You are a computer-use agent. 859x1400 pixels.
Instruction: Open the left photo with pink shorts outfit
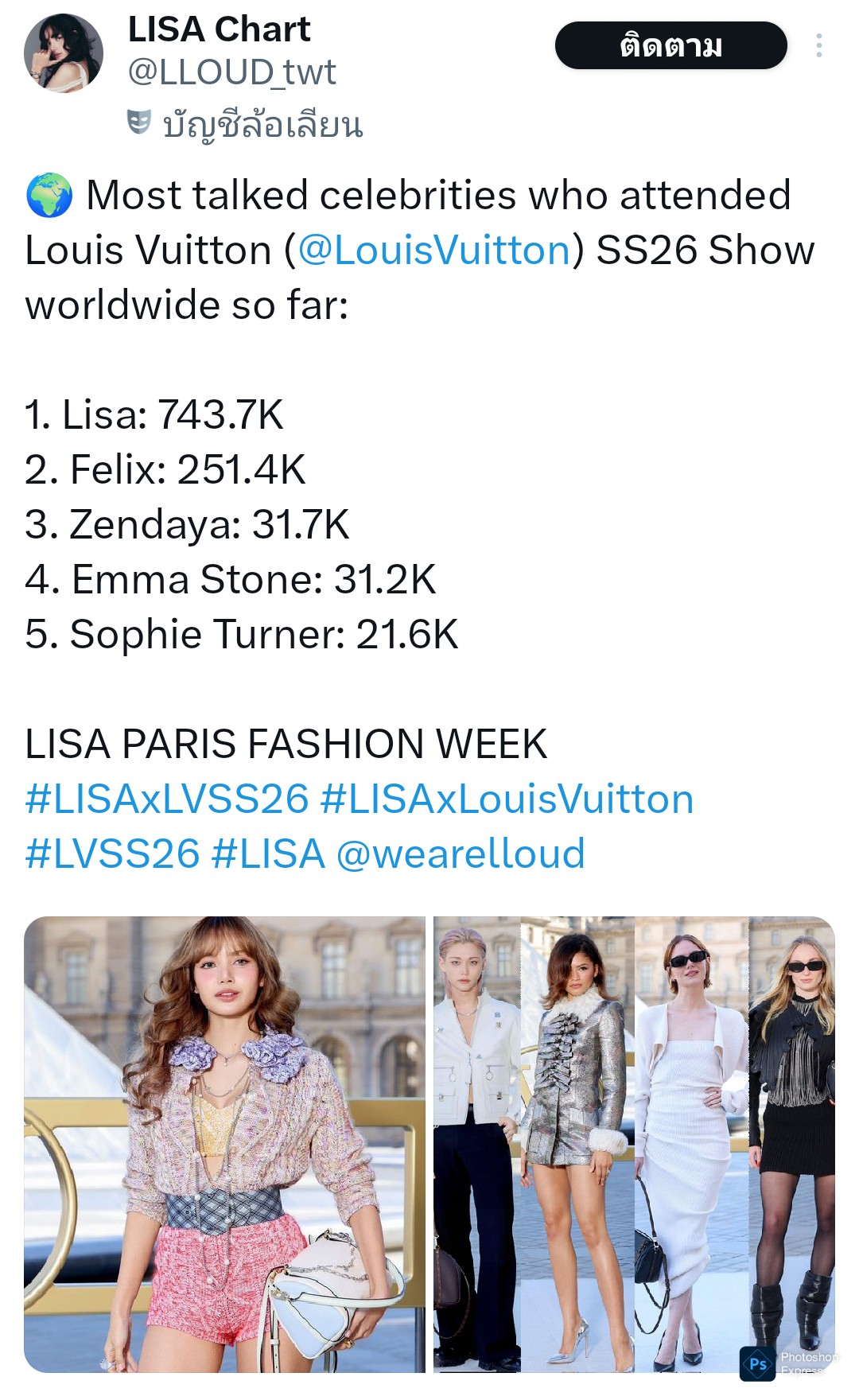(x=224, y=1144)
